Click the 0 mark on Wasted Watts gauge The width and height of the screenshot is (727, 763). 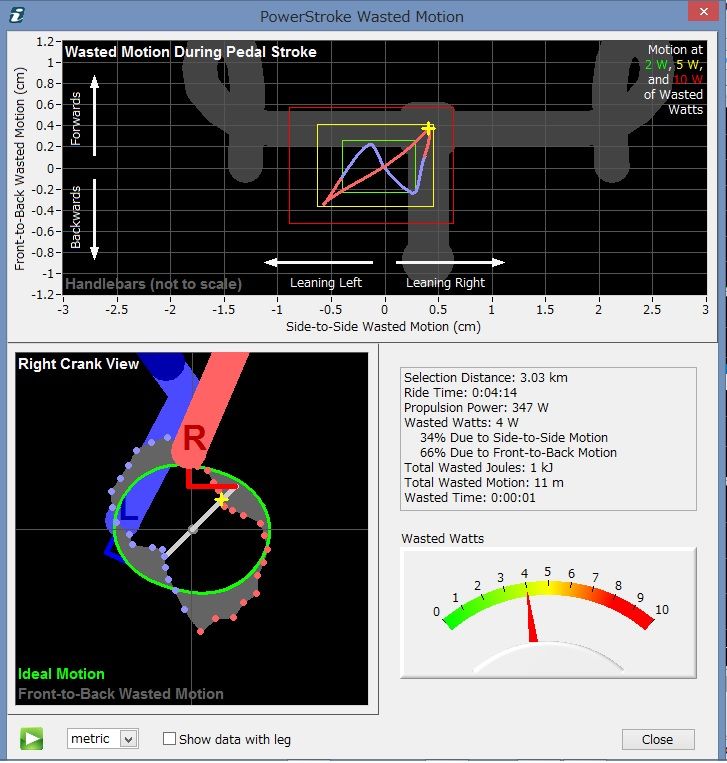coord(436,612)
